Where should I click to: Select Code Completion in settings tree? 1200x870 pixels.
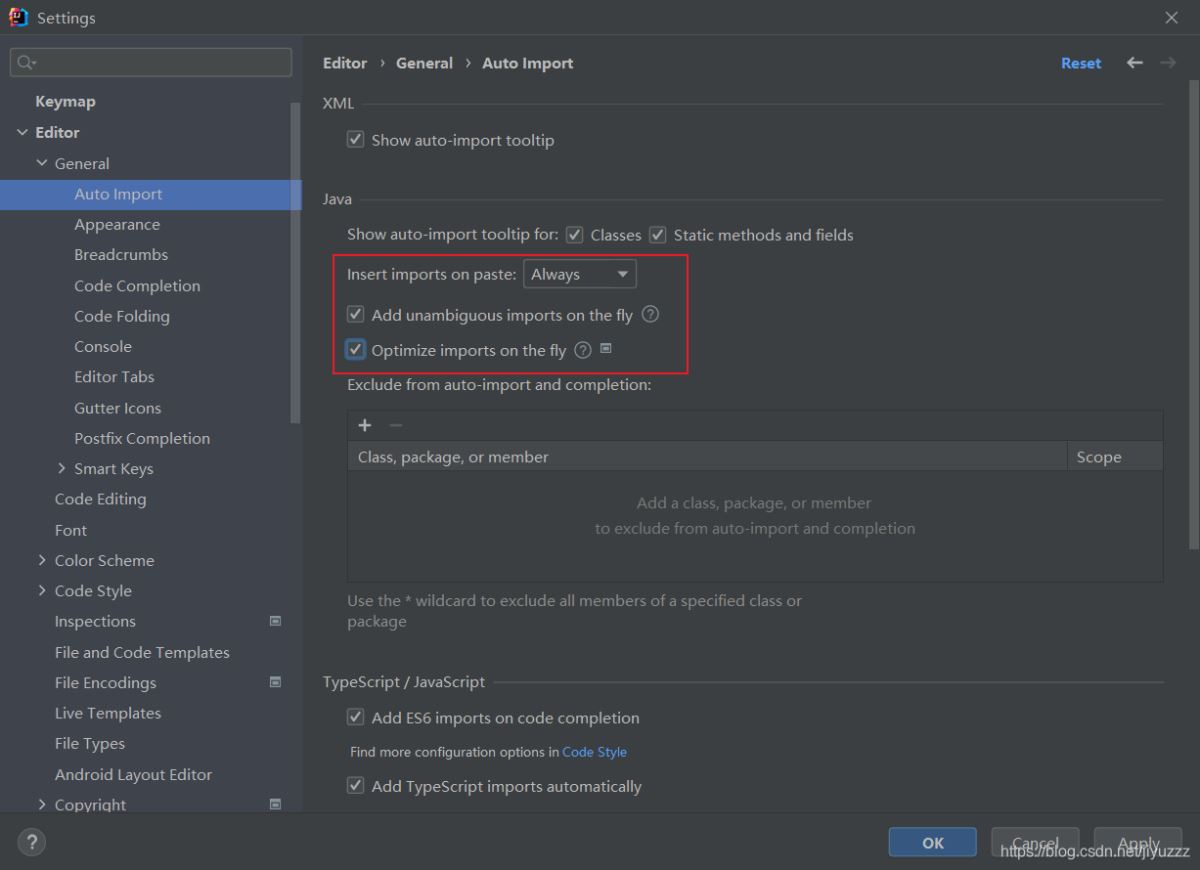pyautogui.click(x=137, y=285)
